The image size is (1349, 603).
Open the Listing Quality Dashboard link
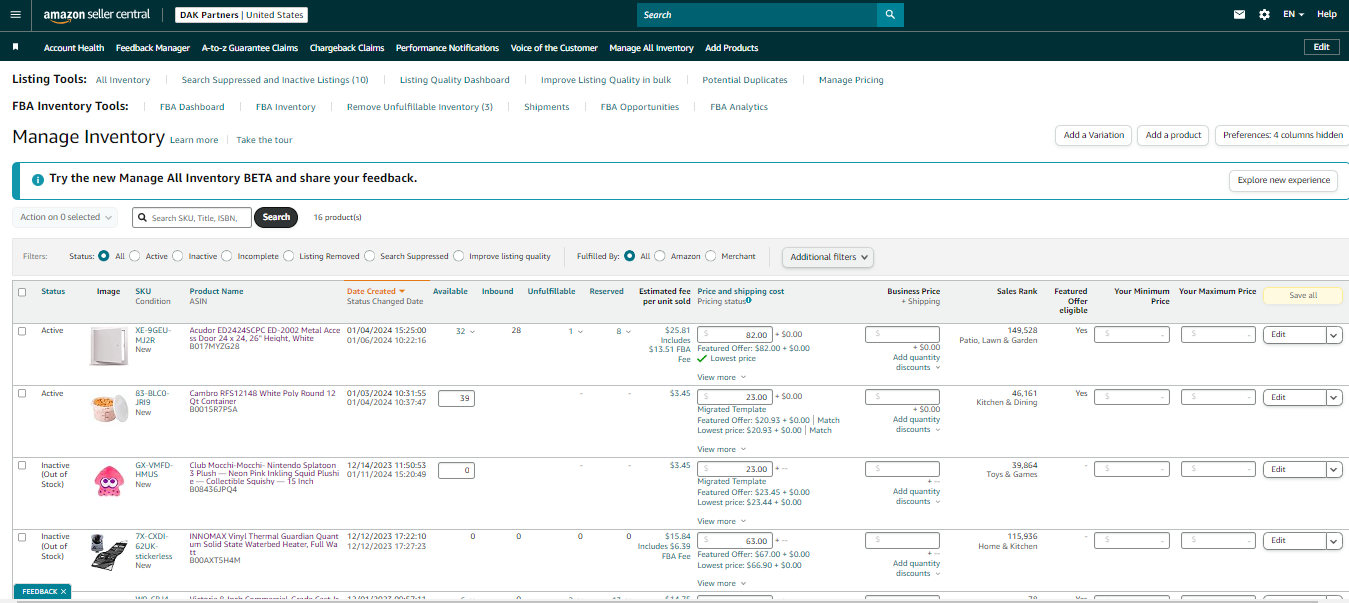[x=454, y=80]
